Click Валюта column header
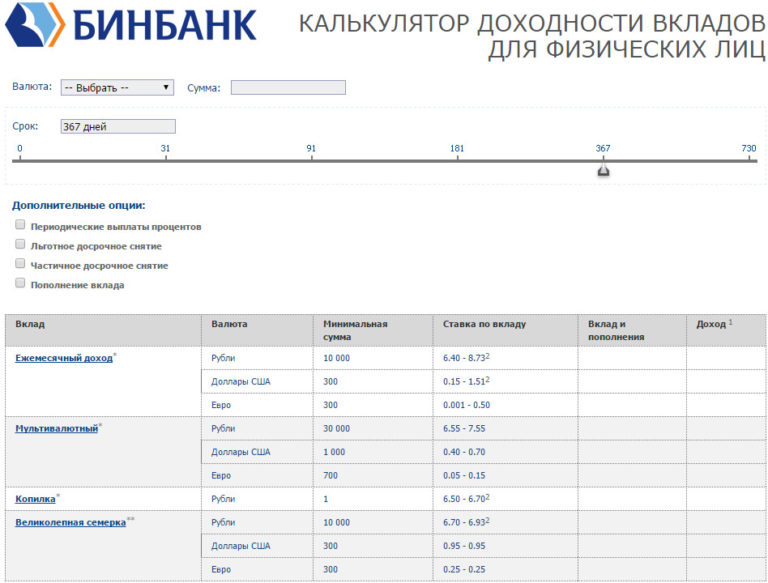768x583 pixels. [257, 331]
